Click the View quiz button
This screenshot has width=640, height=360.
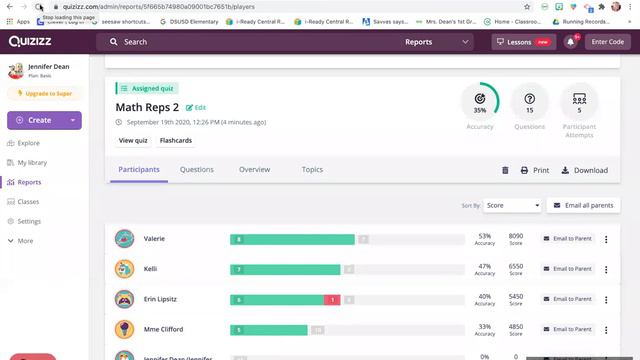point(133,140)
